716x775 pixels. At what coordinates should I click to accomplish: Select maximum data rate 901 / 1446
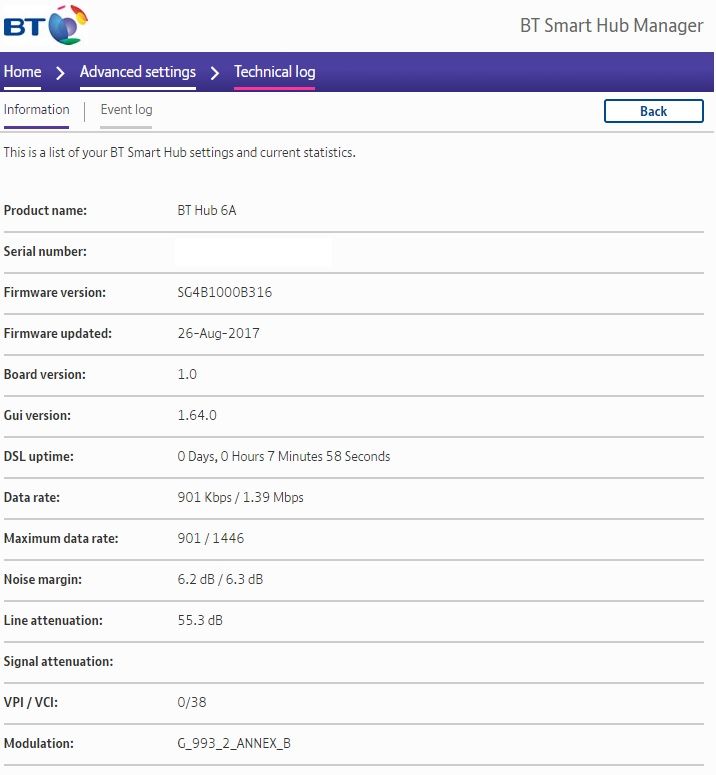click(211, 538)
